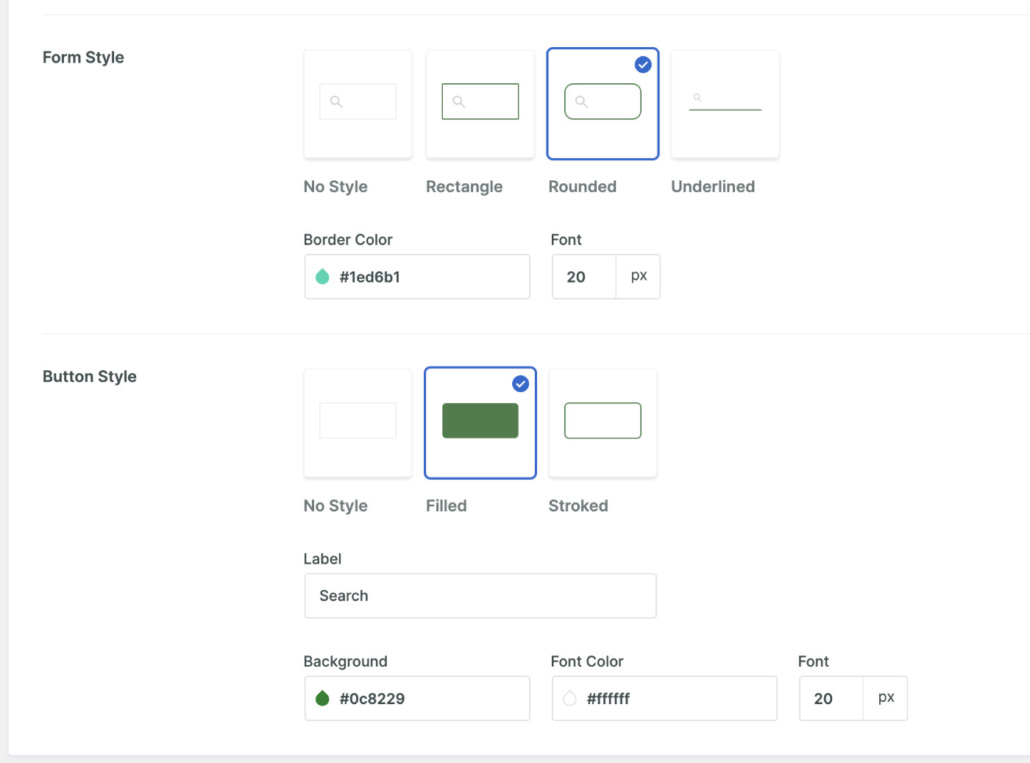Click the checkmark badge on Rounded style
This screenshot has height=763, width=1030.
click(x=643, y=65)
